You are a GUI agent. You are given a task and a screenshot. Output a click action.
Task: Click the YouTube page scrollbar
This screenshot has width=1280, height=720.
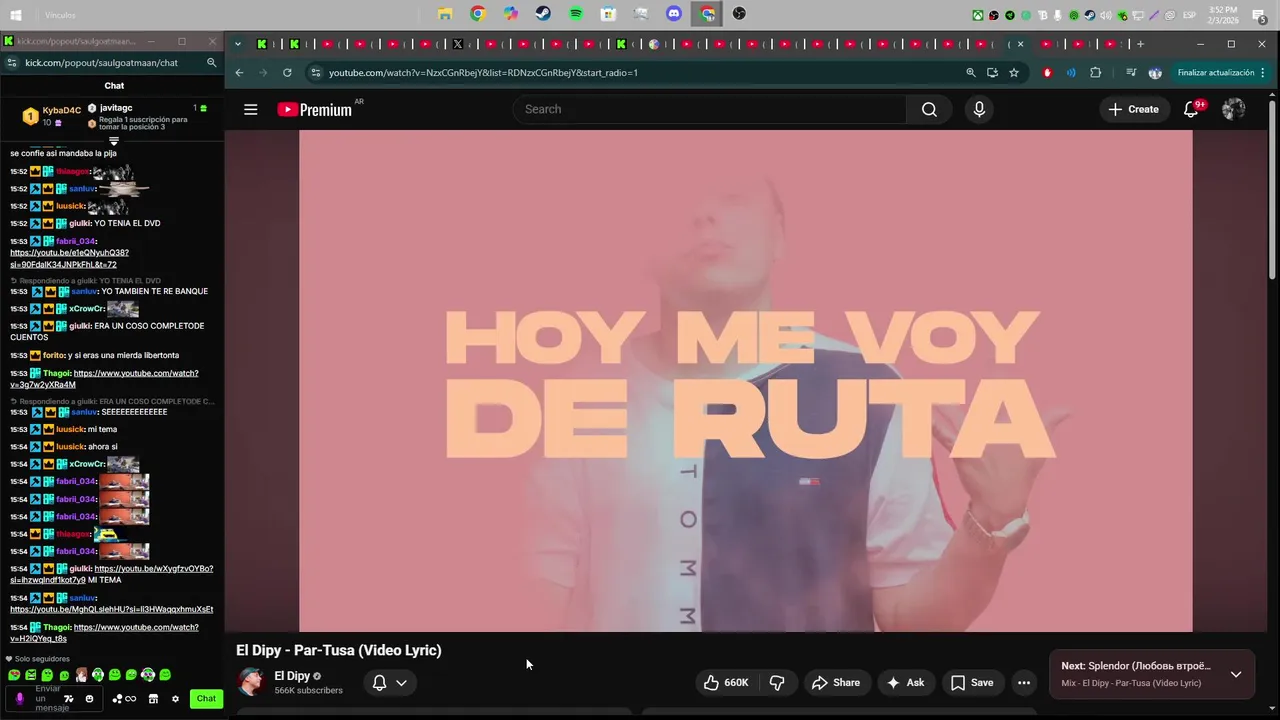click(1272, 190)
